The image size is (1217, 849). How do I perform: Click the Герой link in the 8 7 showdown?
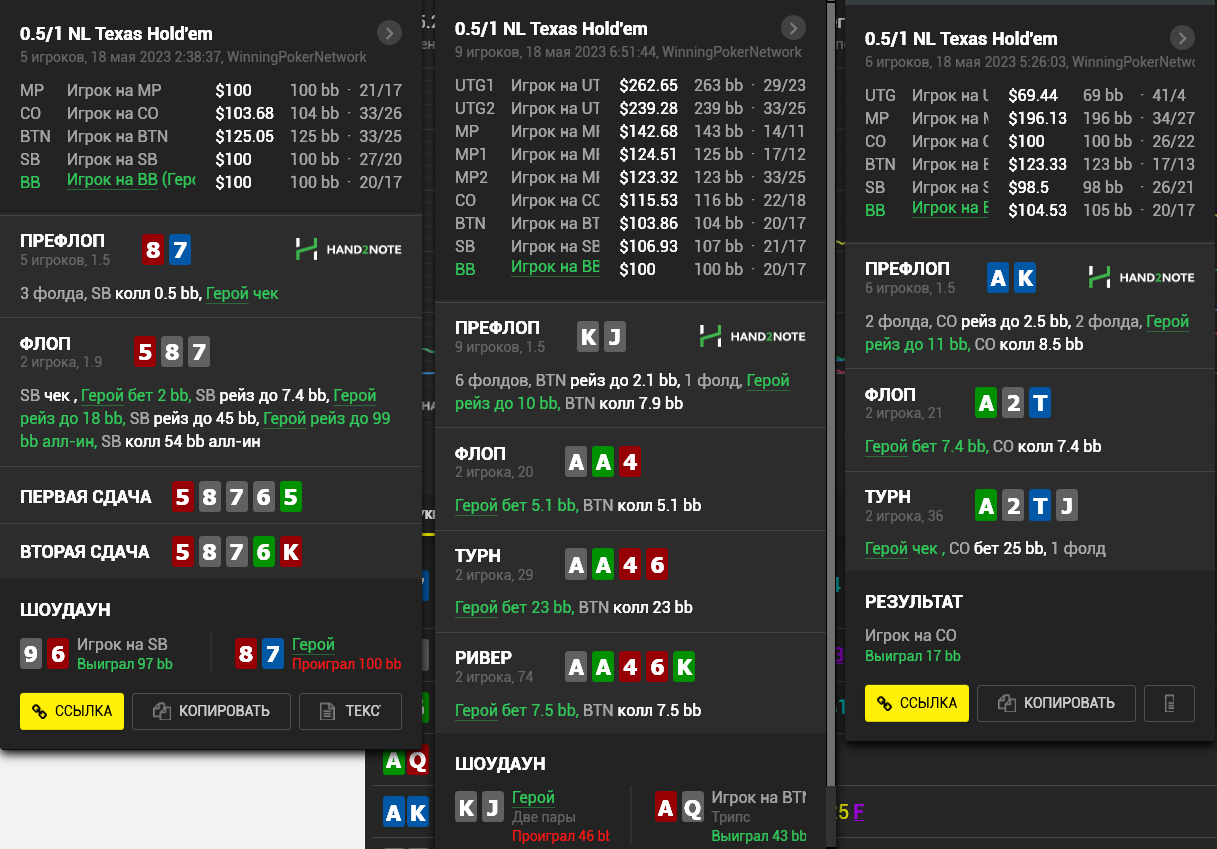313,645
